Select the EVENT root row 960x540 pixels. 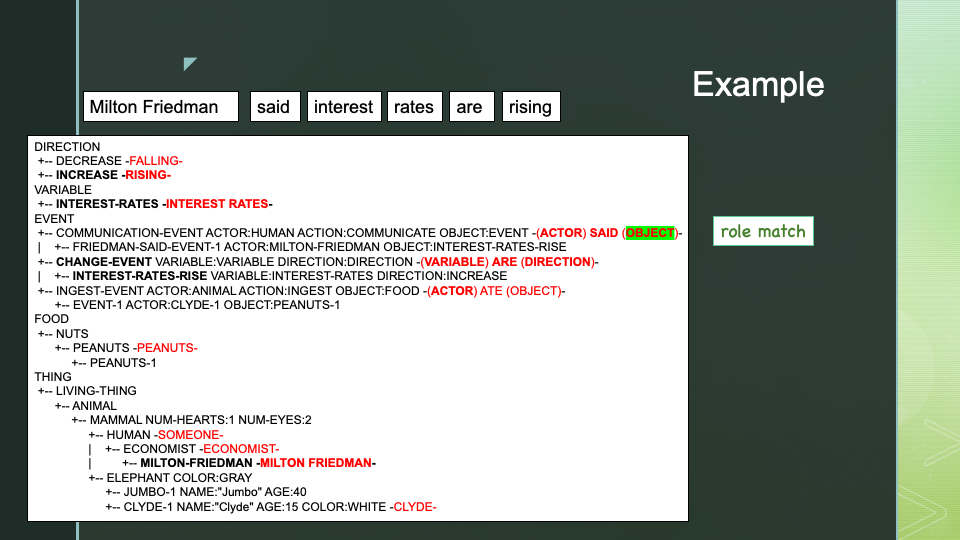click(x=54, y=219)
